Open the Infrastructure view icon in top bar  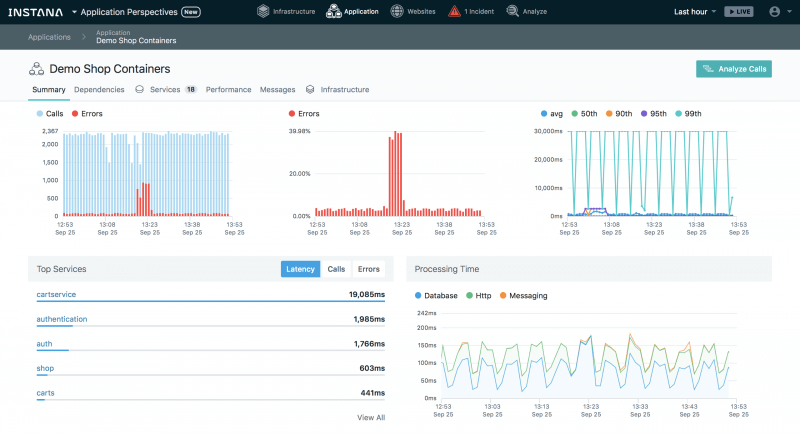point(263,11)
